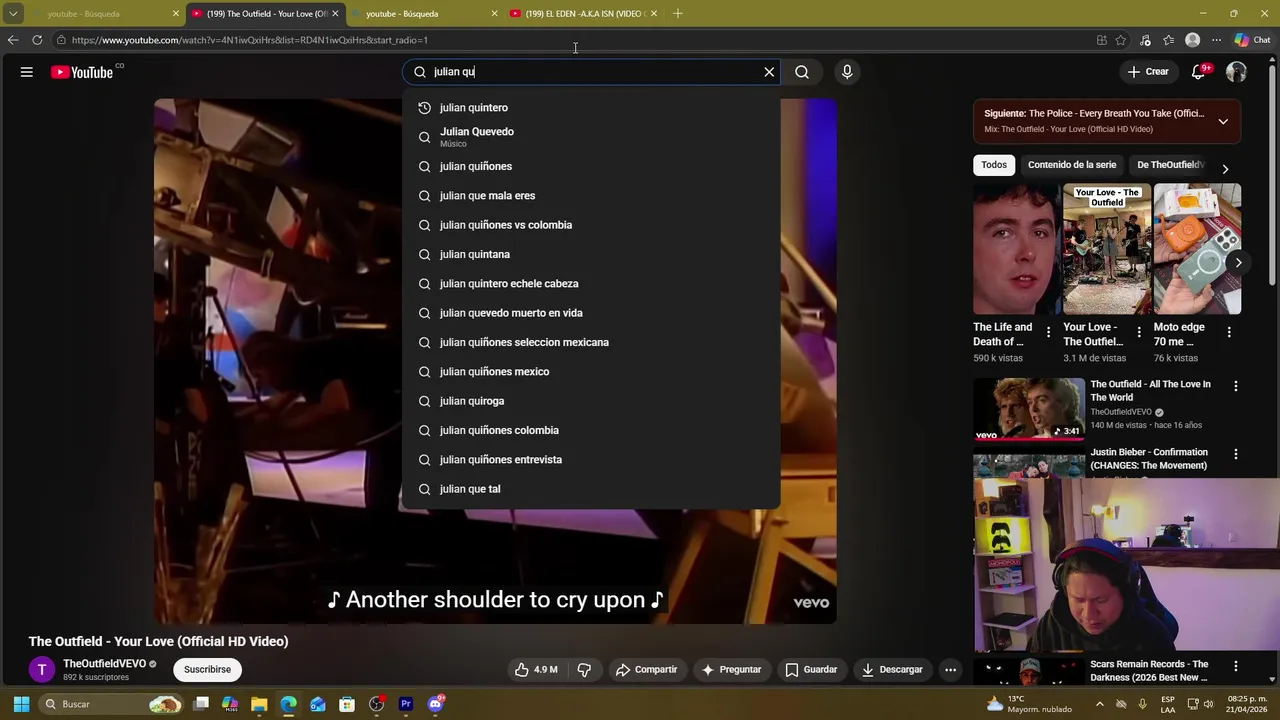Screen dimensions: 1280x720
Task: Open Premiere Pro from taskbar
Action: point(406,704)
